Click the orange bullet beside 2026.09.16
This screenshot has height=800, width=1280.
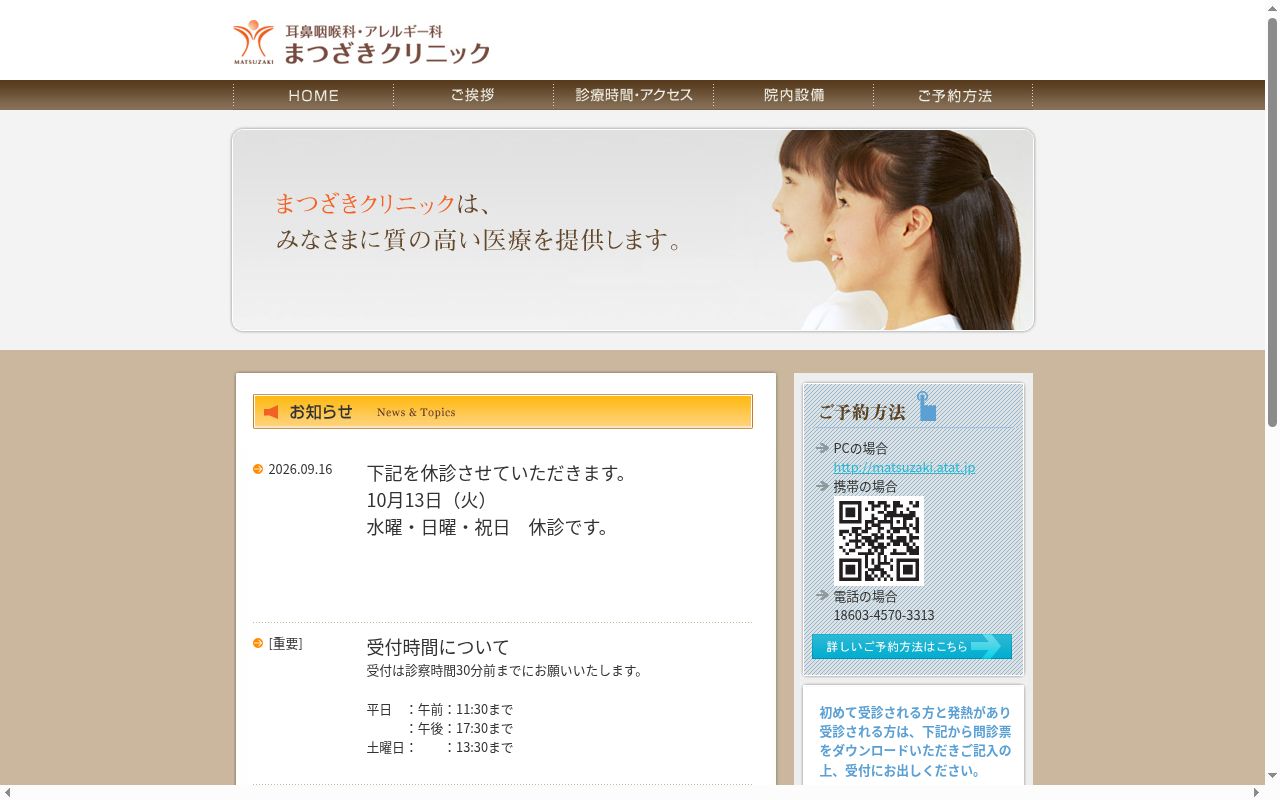(258, 469)
